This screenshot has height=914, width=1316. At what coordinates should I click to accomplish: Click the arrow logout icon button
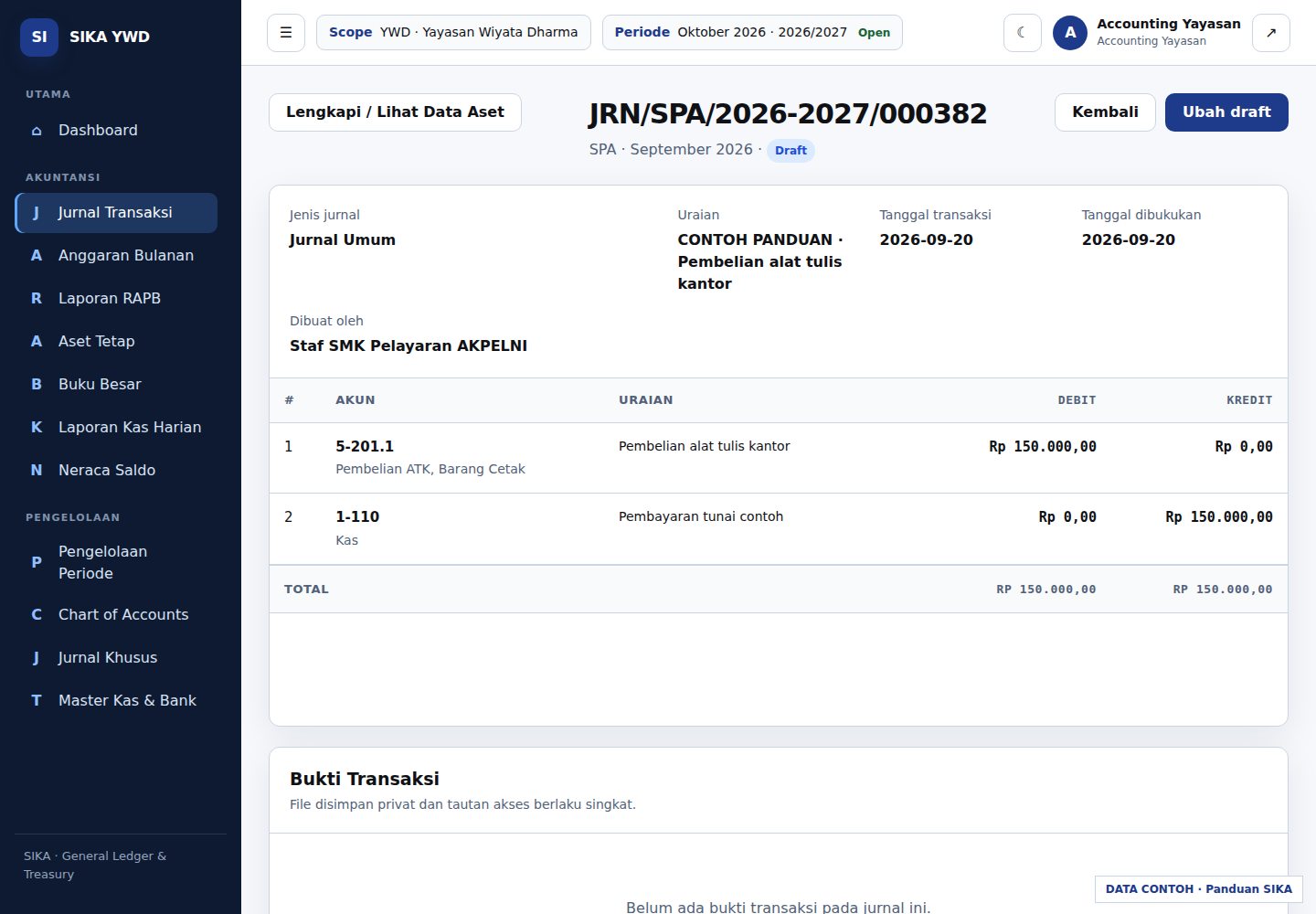[1271, 33]
